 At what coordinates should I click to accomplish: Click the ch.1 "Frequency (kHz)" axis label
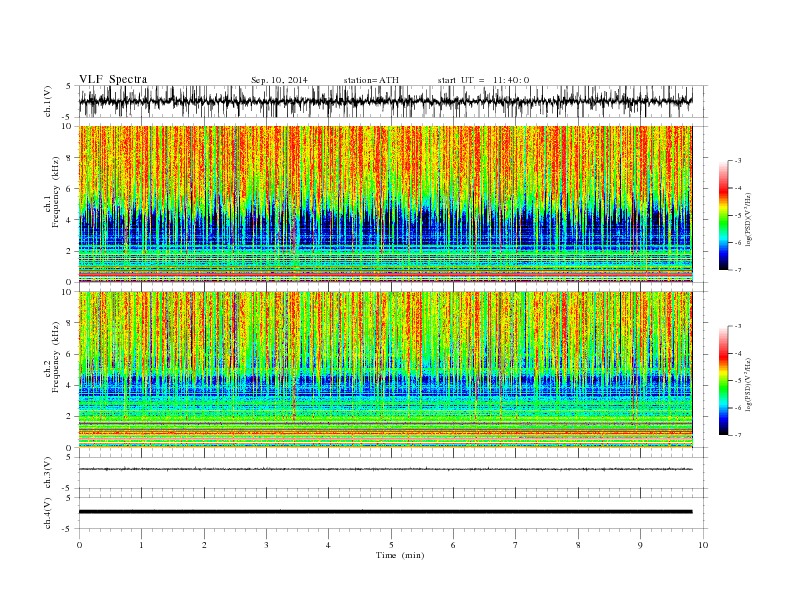click(x=56, y=192)
